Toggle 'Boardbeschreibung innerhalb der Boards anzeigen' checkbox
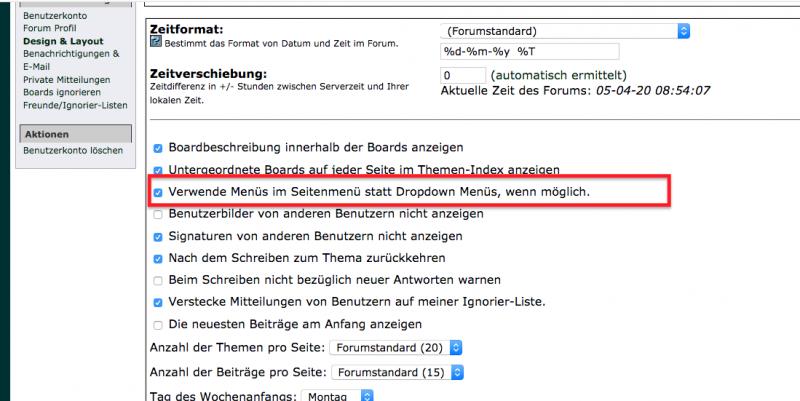 coord(158,146)
